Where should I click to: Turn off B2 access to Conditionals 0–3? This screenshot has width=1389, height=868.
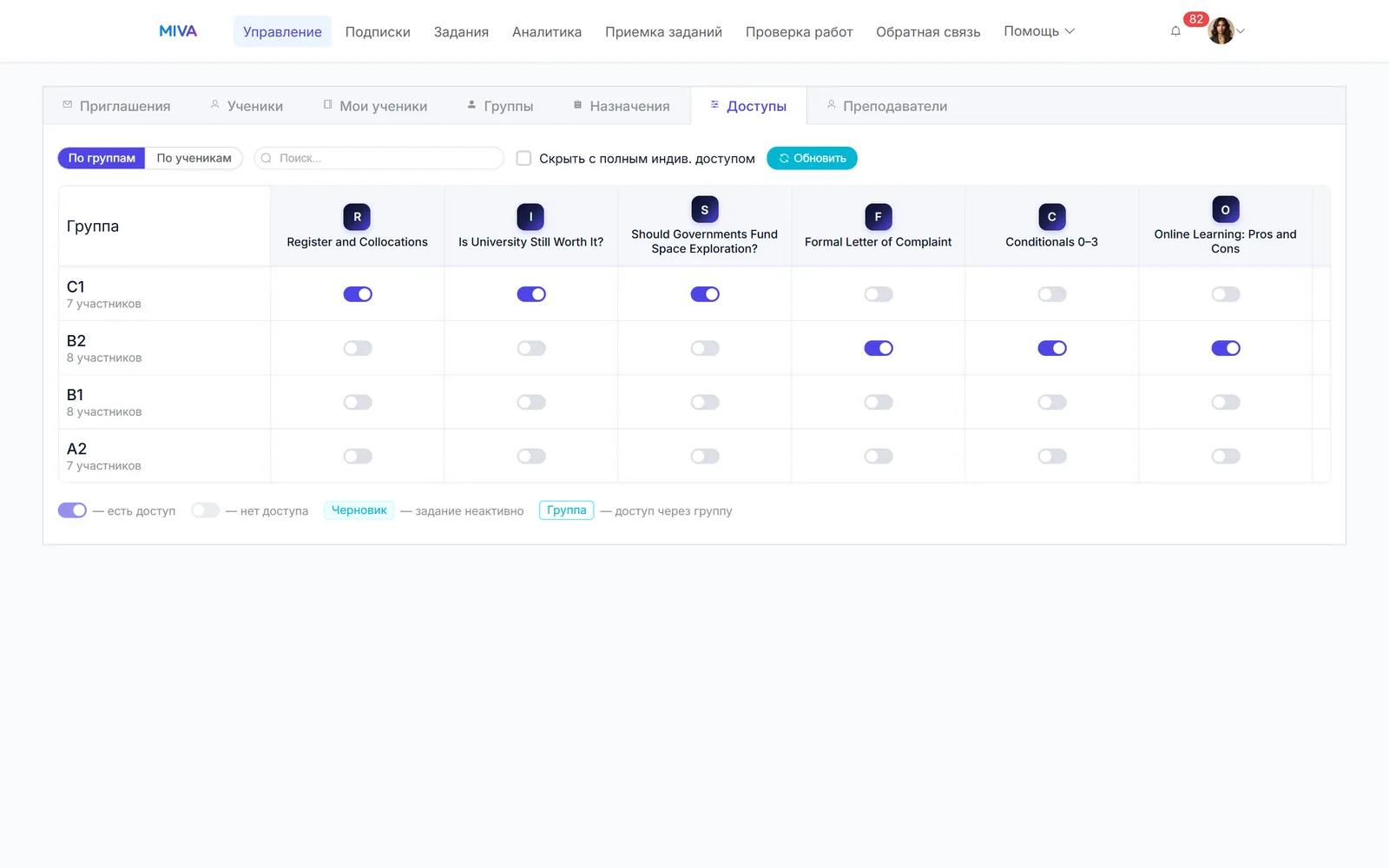point(1052,348)
